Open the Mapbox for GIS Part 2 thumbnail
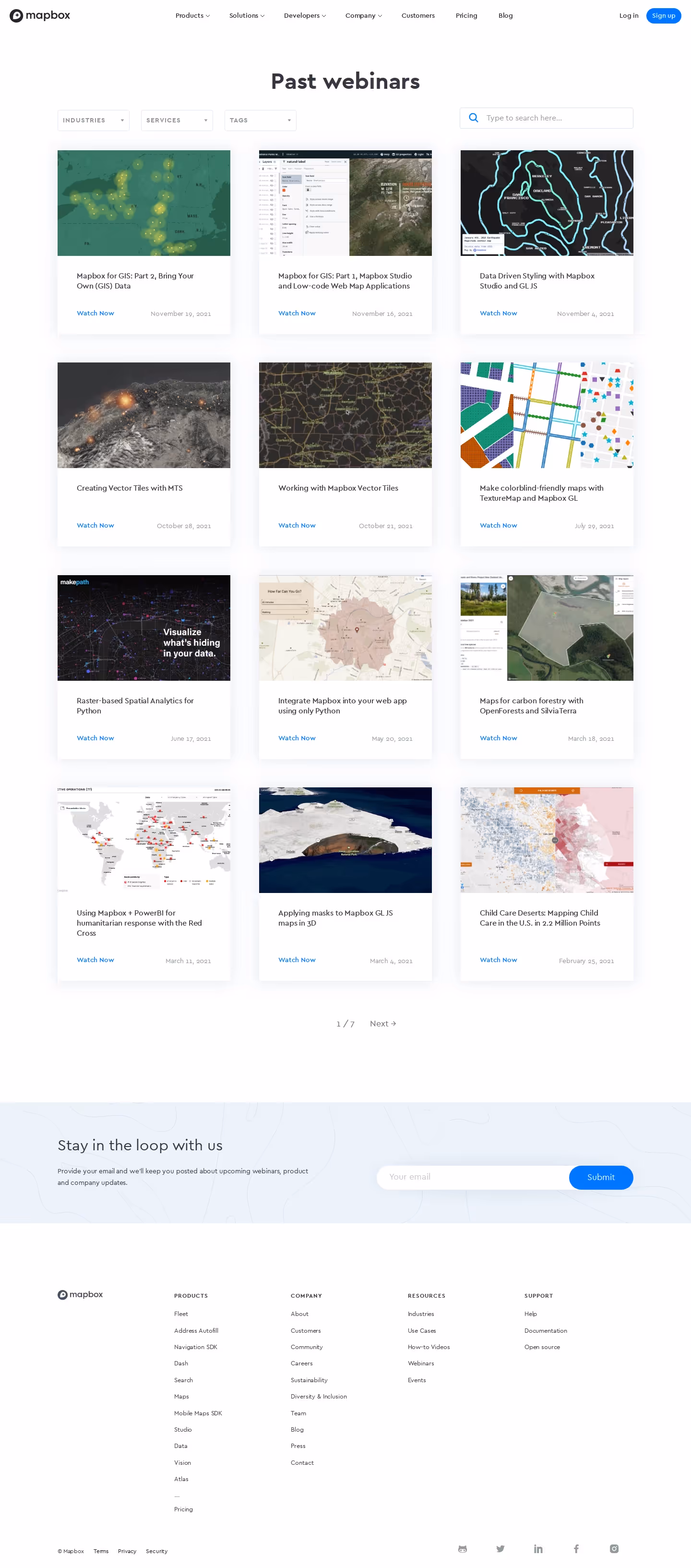Screen dimensions: 691x1568 (x=143, y=203)
